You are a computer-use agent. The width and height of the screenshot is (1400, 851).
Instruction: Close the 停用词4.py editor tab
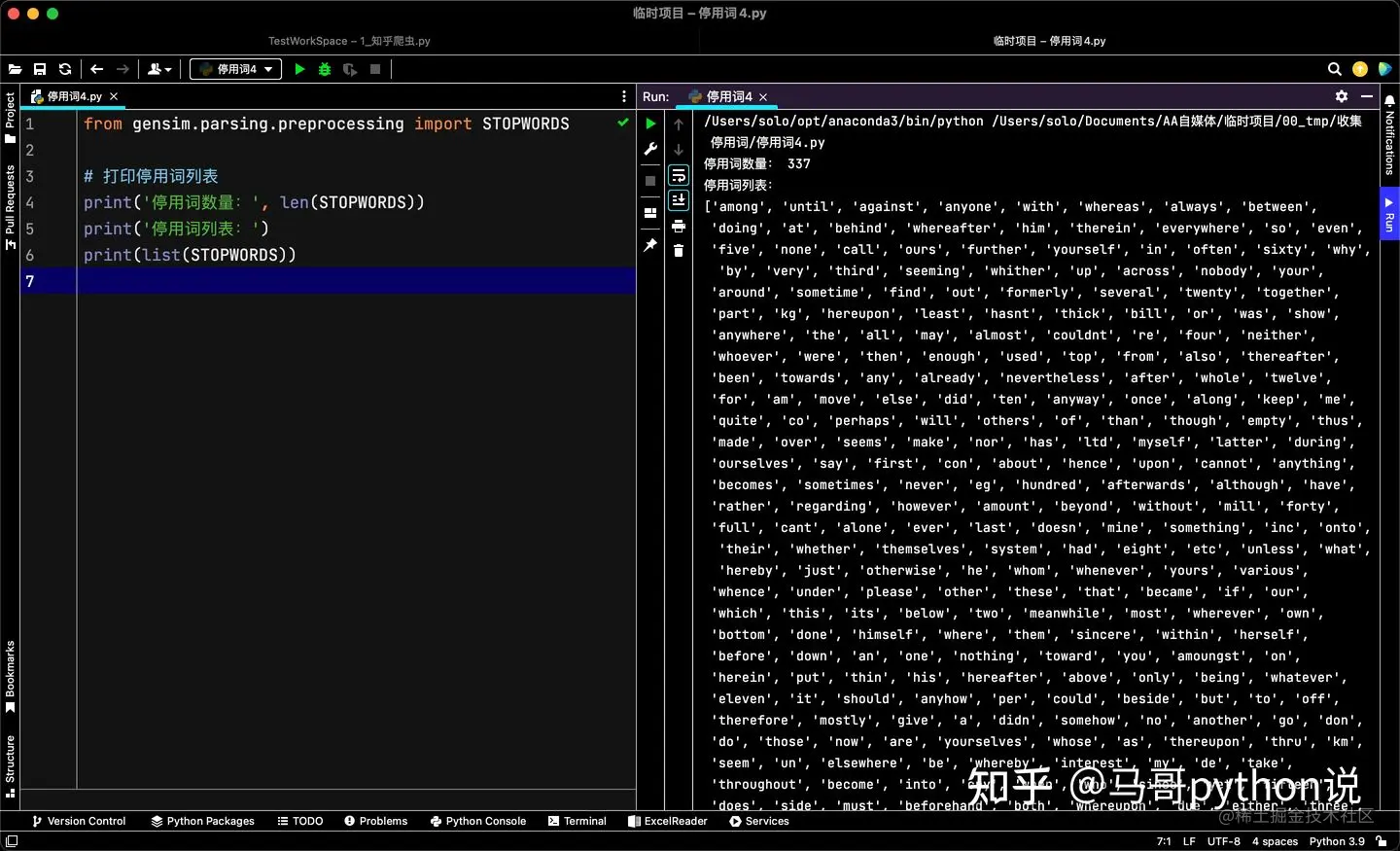click(x=114, y=96)
